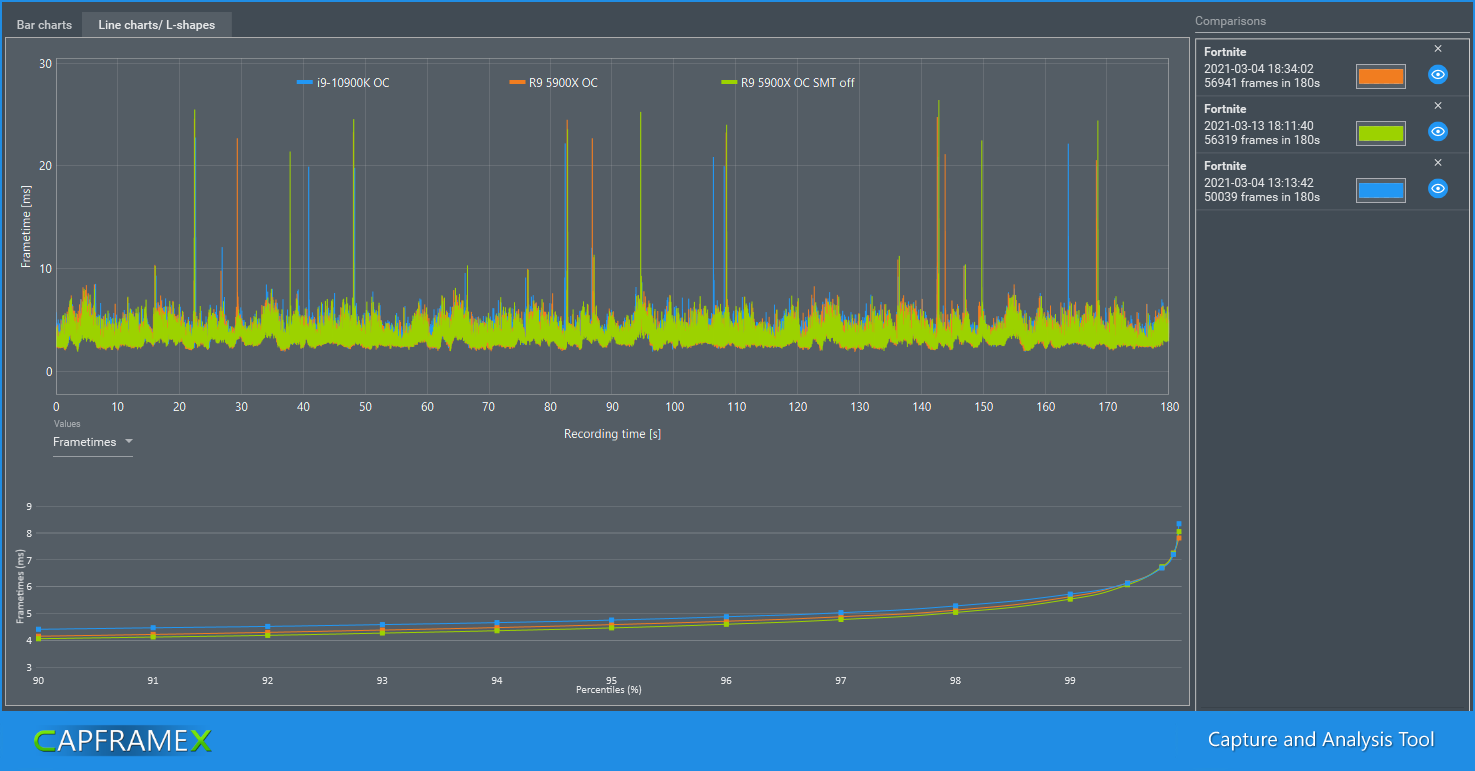Open the blue color swatch picker
This screenshot has height=771, width=1475.
(x=1380, y=190)
